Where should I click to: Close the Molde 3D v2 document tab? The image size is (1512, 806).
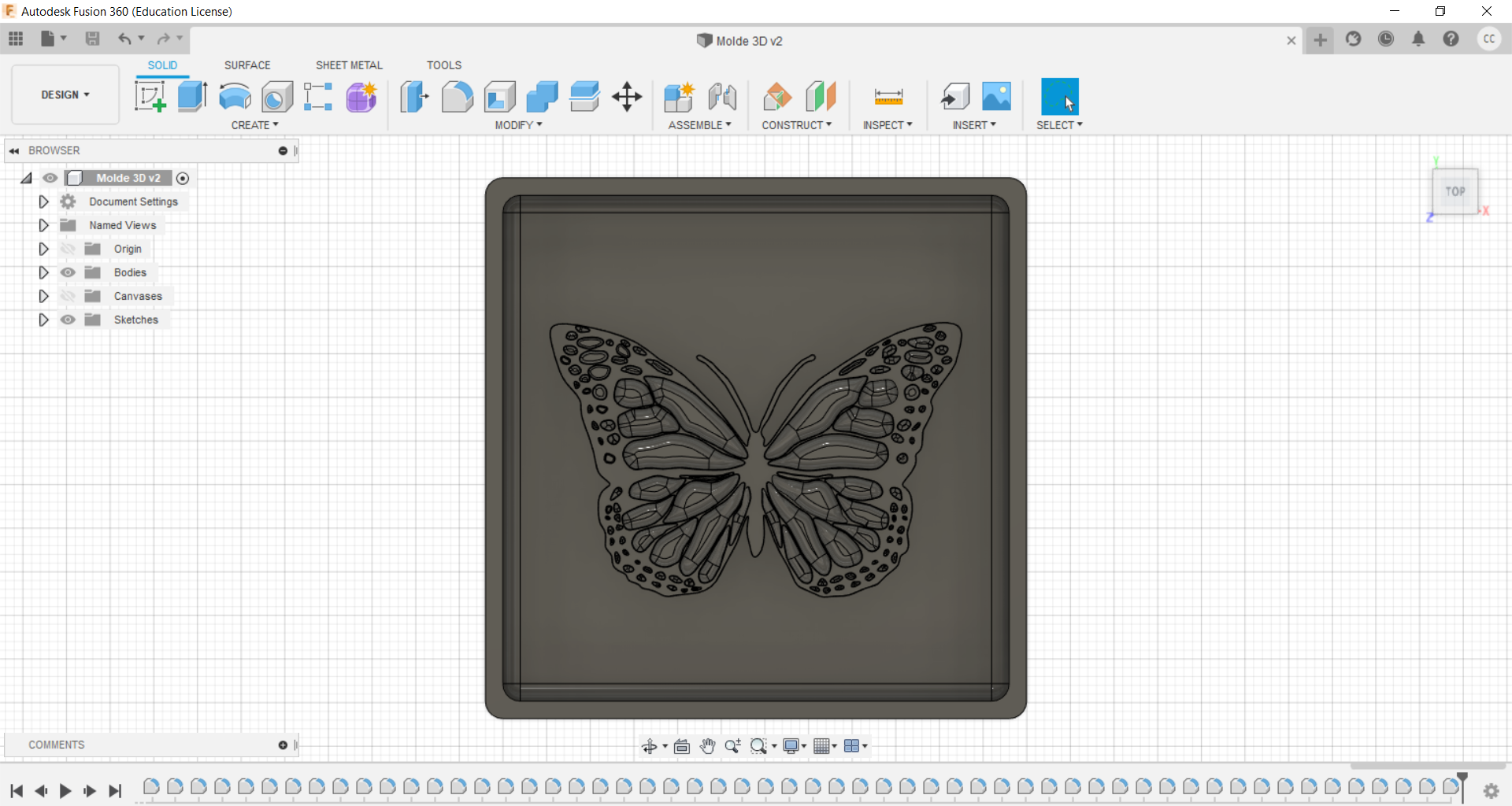click(x=1291, y=41)
